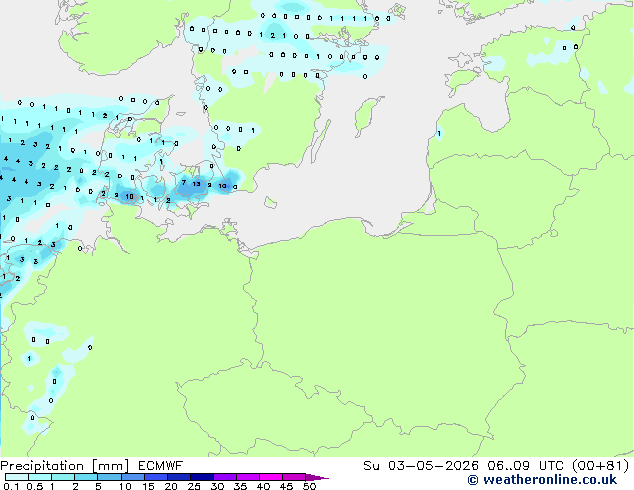Image resolution: width=634 pixels, height=490 pixels.
Task: Select the 40–45 mm magenta legend swatch
Action: [271, 477]
